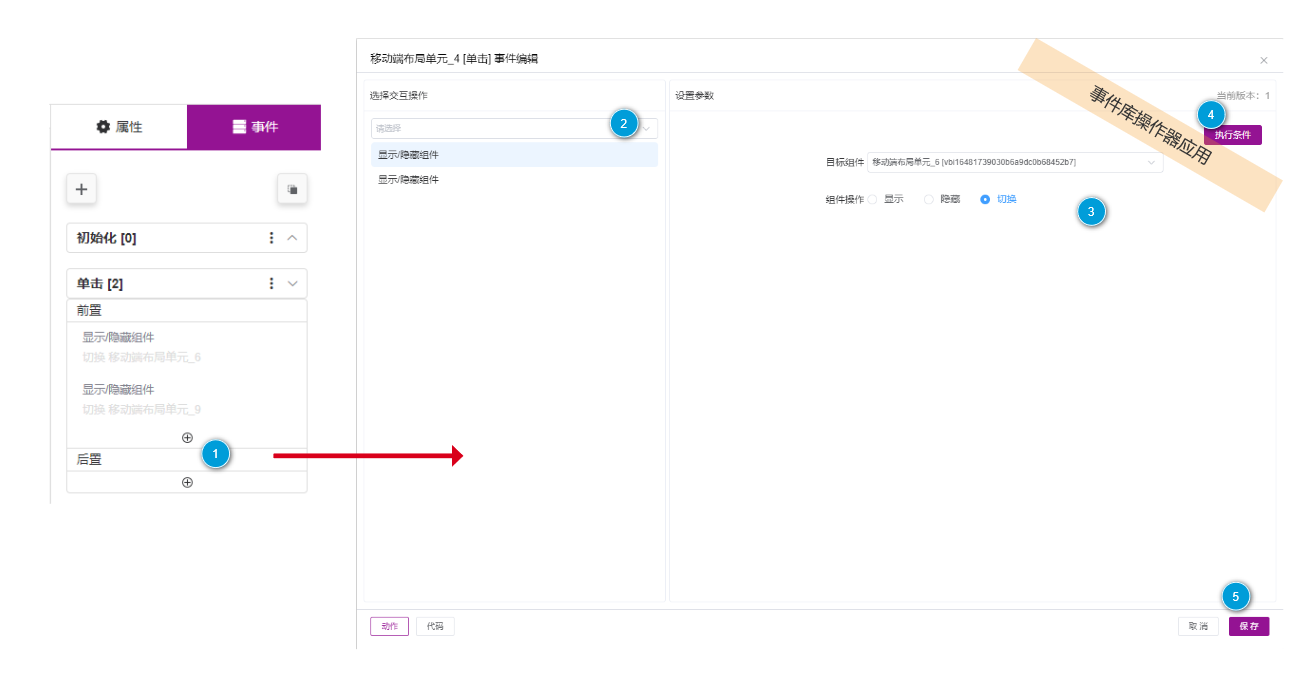Click the copy events icon button

click(x=292, y=189)
